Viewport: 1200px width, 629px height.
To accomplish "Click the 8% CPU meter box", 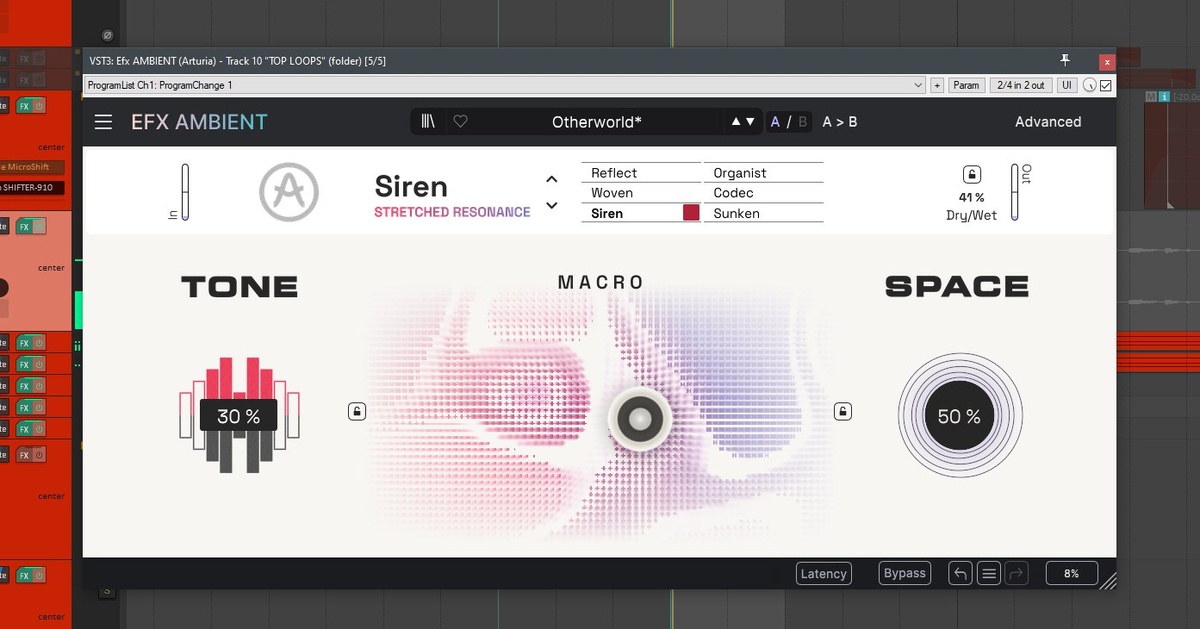I will [1071, 574].
